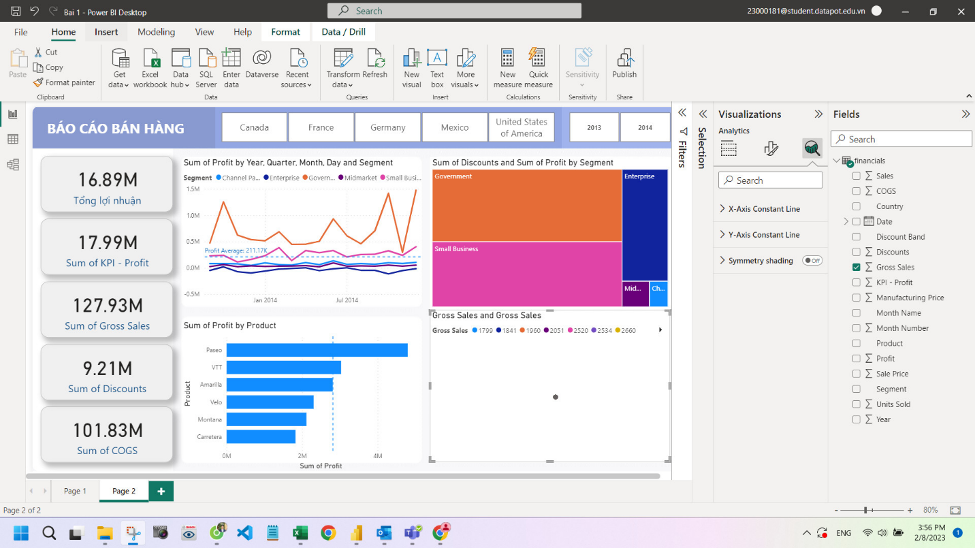
Task: Open the Modeling ribbon tab
Action: click(x=156, y=32)
